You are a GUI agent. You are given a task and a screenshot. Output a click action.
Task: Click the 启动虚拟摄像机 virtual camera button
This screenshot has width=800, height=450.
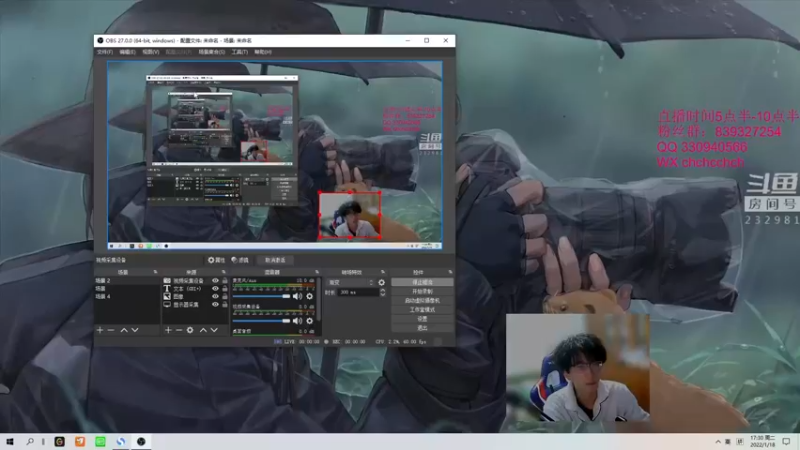tap(422, 301)
